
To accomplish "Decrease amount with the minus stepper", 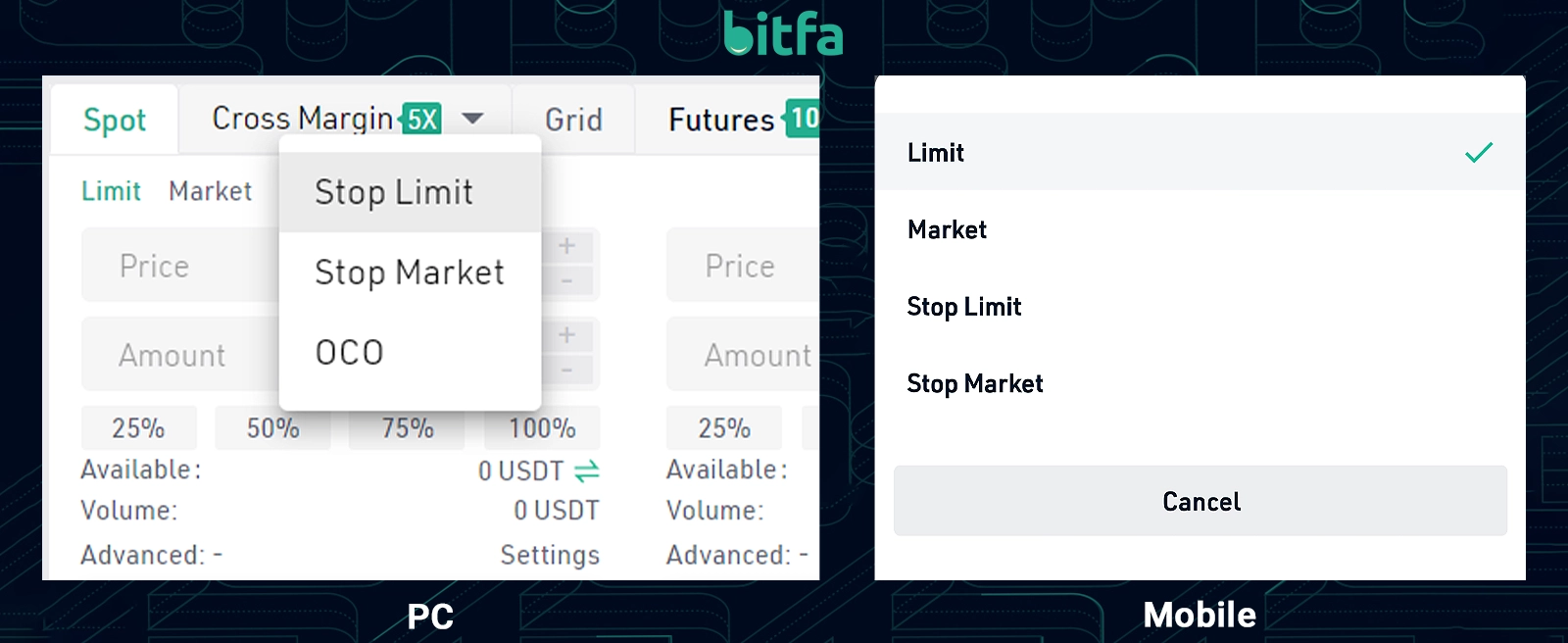I will [x=567, y=371].
